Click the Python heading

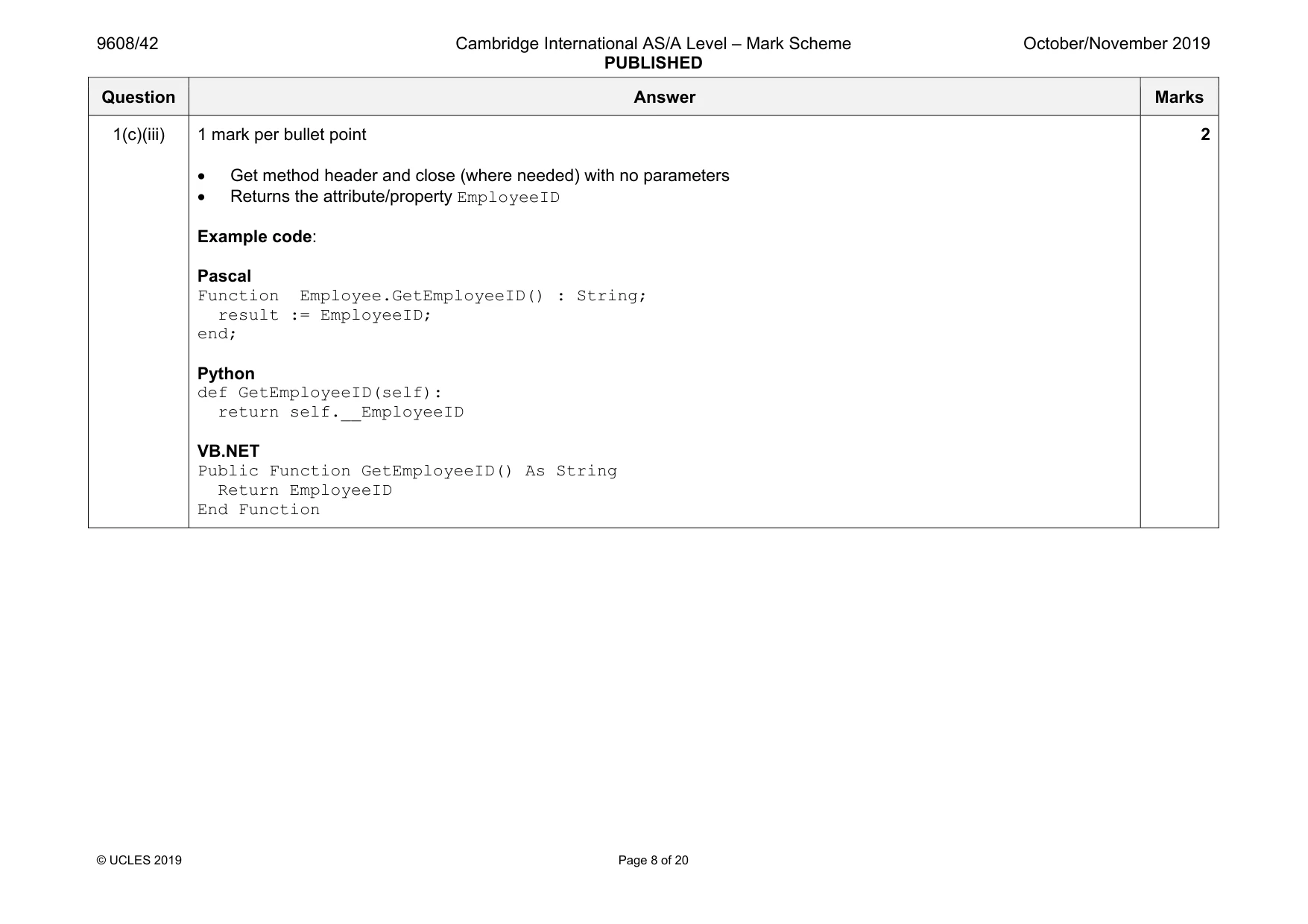tap(226, 374)
